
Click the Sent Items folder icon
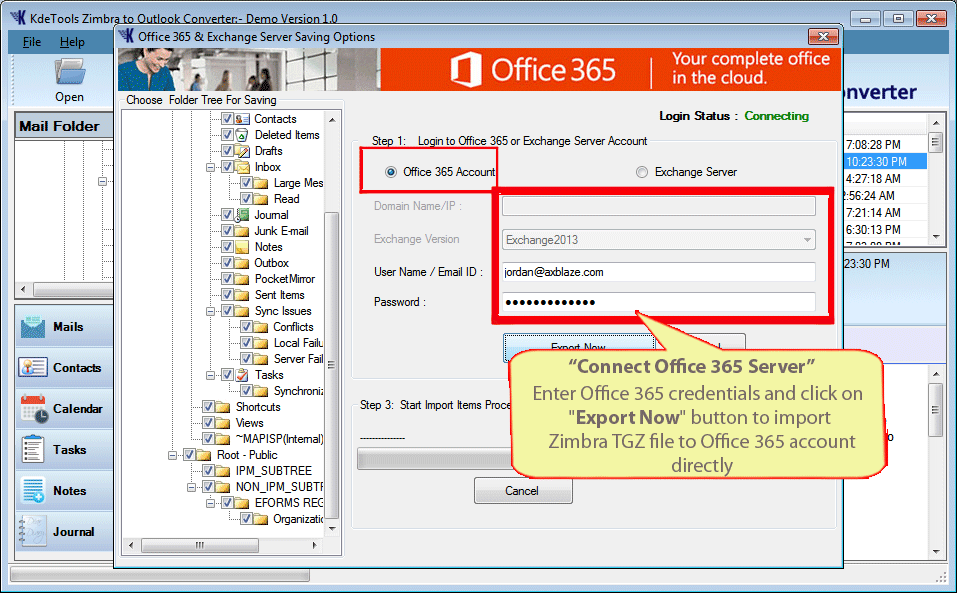pos(242,295)
